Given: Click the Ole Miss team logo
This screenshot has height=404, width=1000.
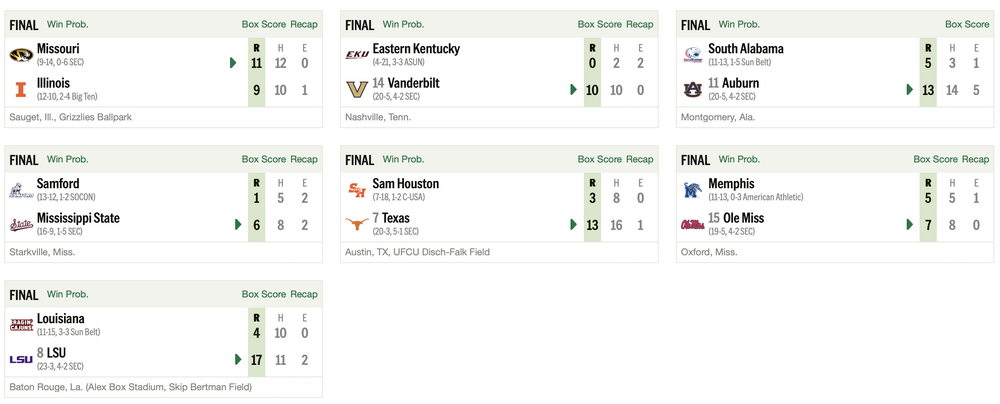Looking at the screenshot, I should [692, 224].
